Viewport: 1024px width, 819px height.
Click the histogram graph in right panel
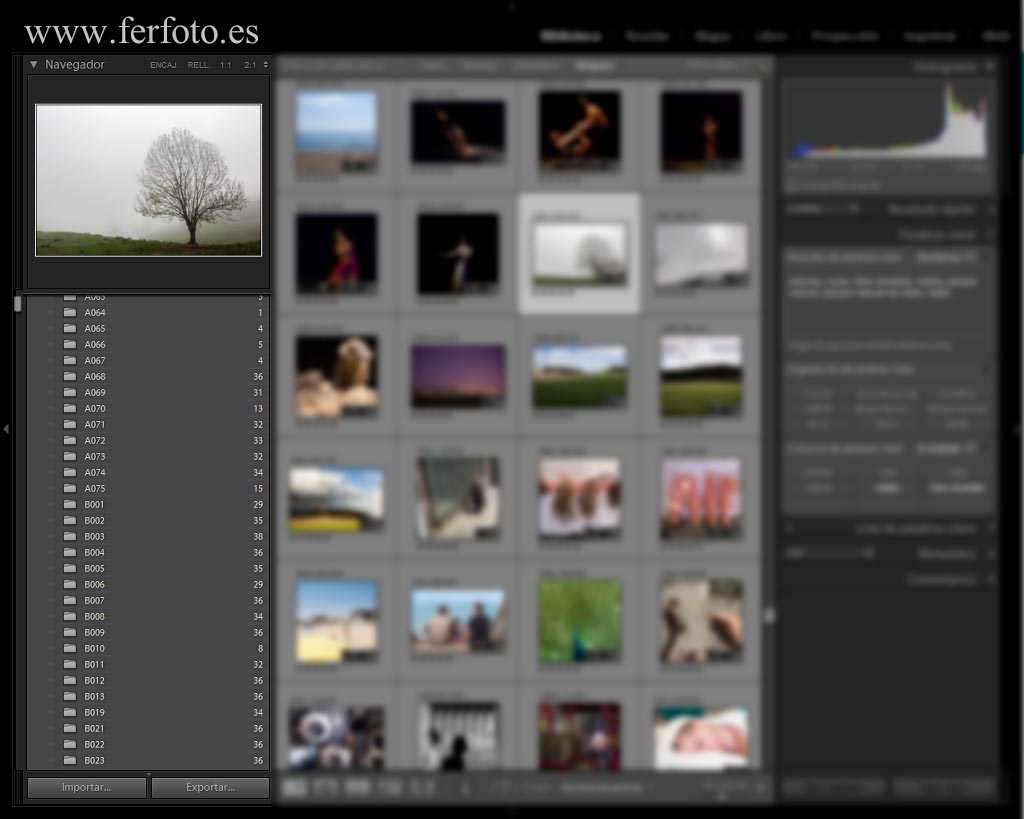click(x=888, y=121)
